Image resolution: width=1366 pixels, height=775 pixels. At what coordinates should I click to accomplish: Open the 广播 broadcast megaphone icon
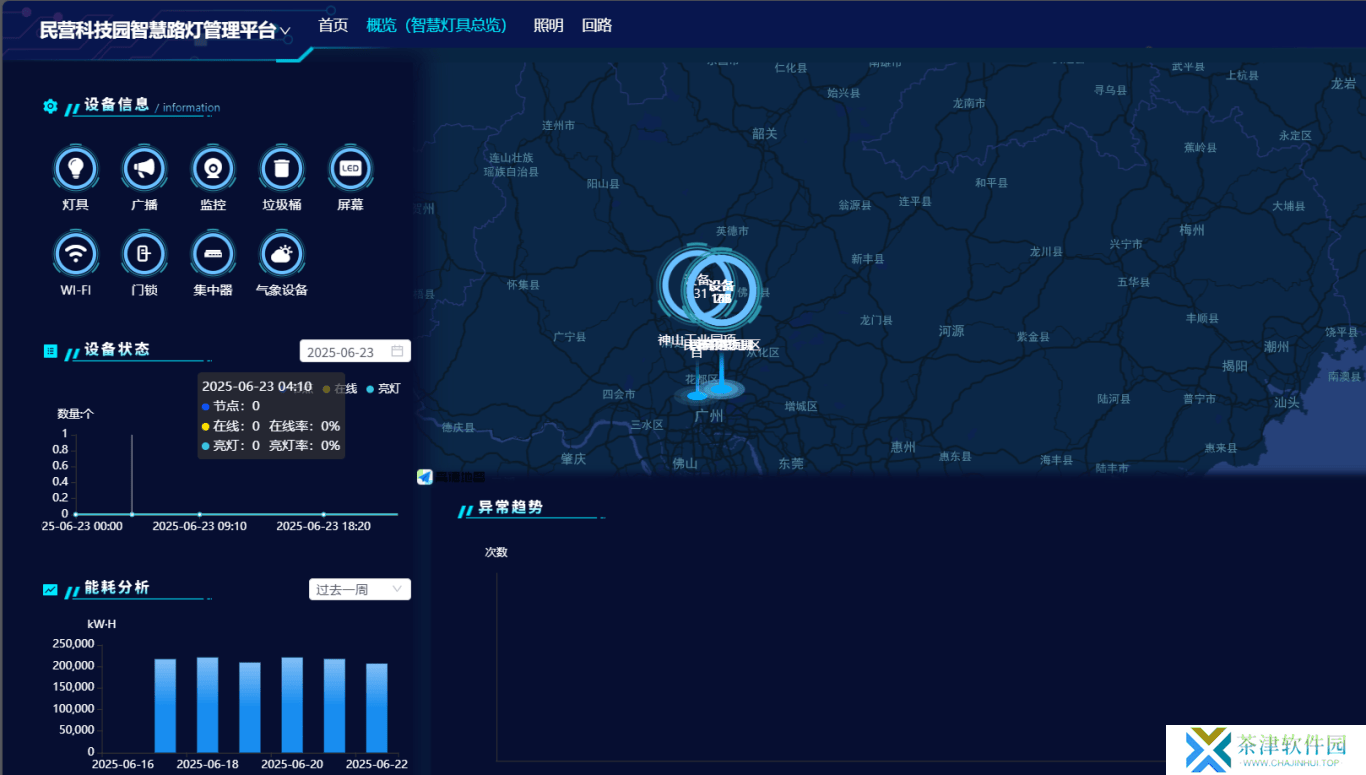tap(144, 169)
